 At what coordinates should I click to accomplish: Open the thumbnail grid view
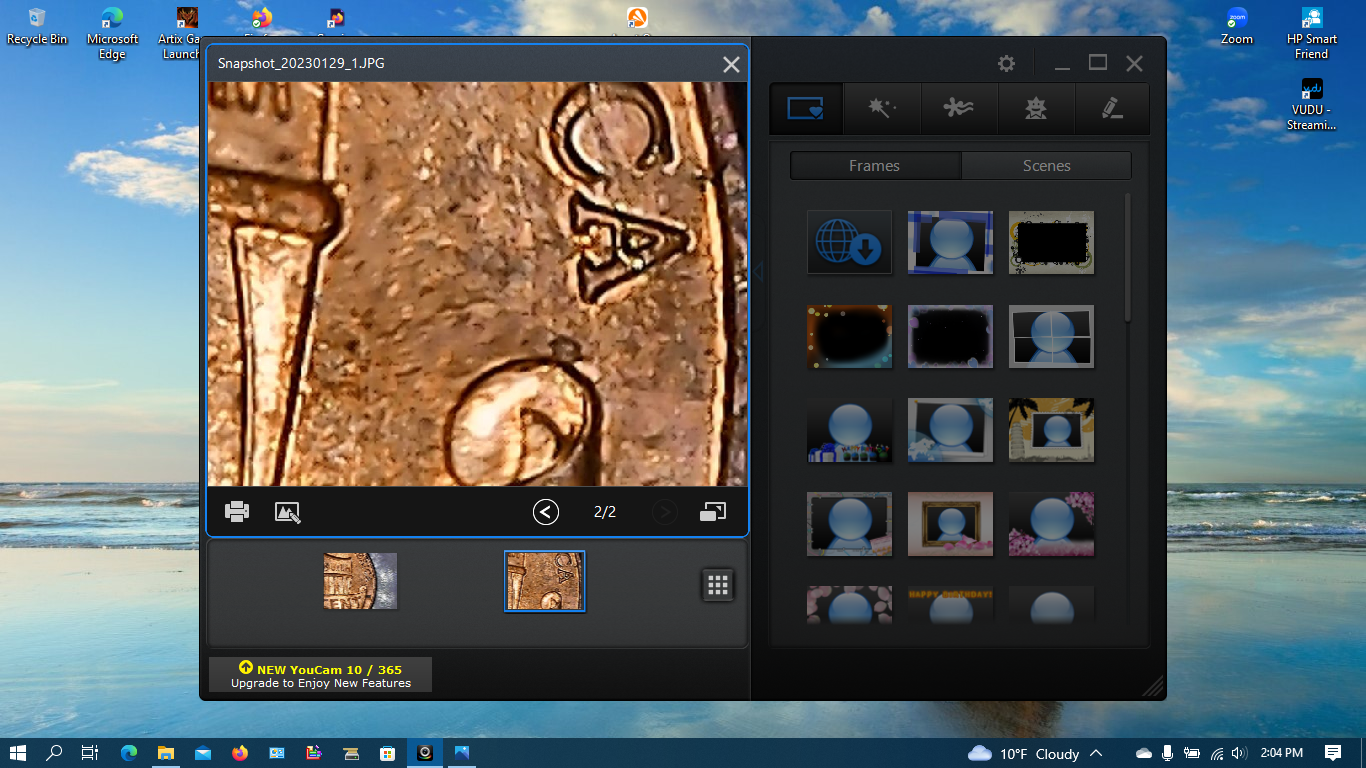tap(718, 585)
